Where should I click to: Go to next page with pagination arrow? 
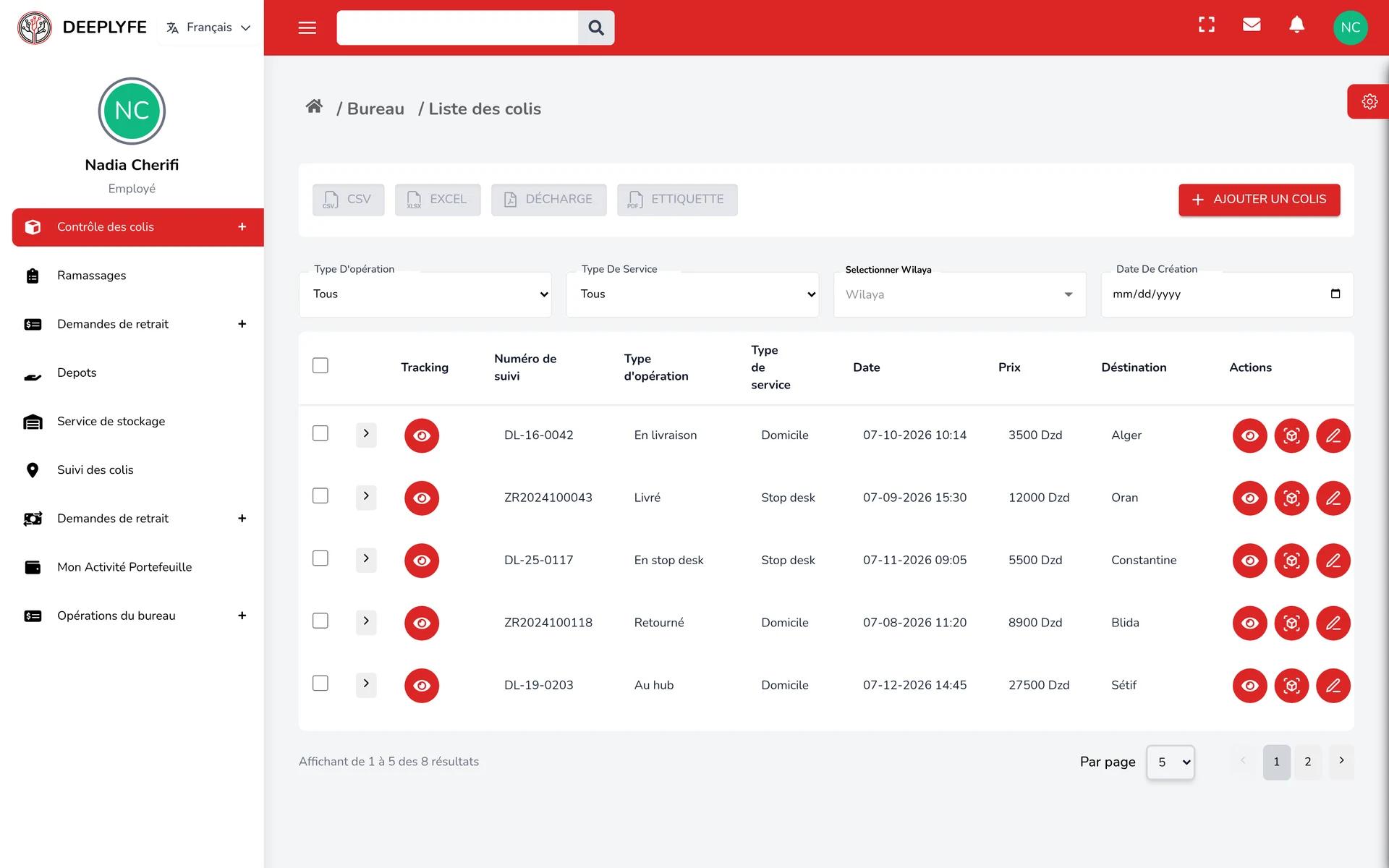pyautogui.click(x=1341, y=761)
